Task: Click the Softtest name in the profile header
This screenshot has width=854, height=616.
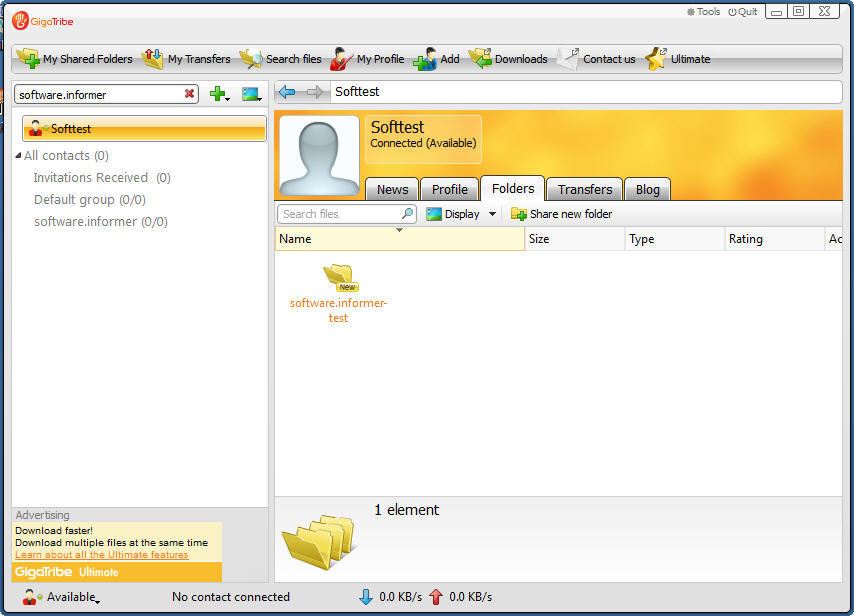Action: point(397,127)
